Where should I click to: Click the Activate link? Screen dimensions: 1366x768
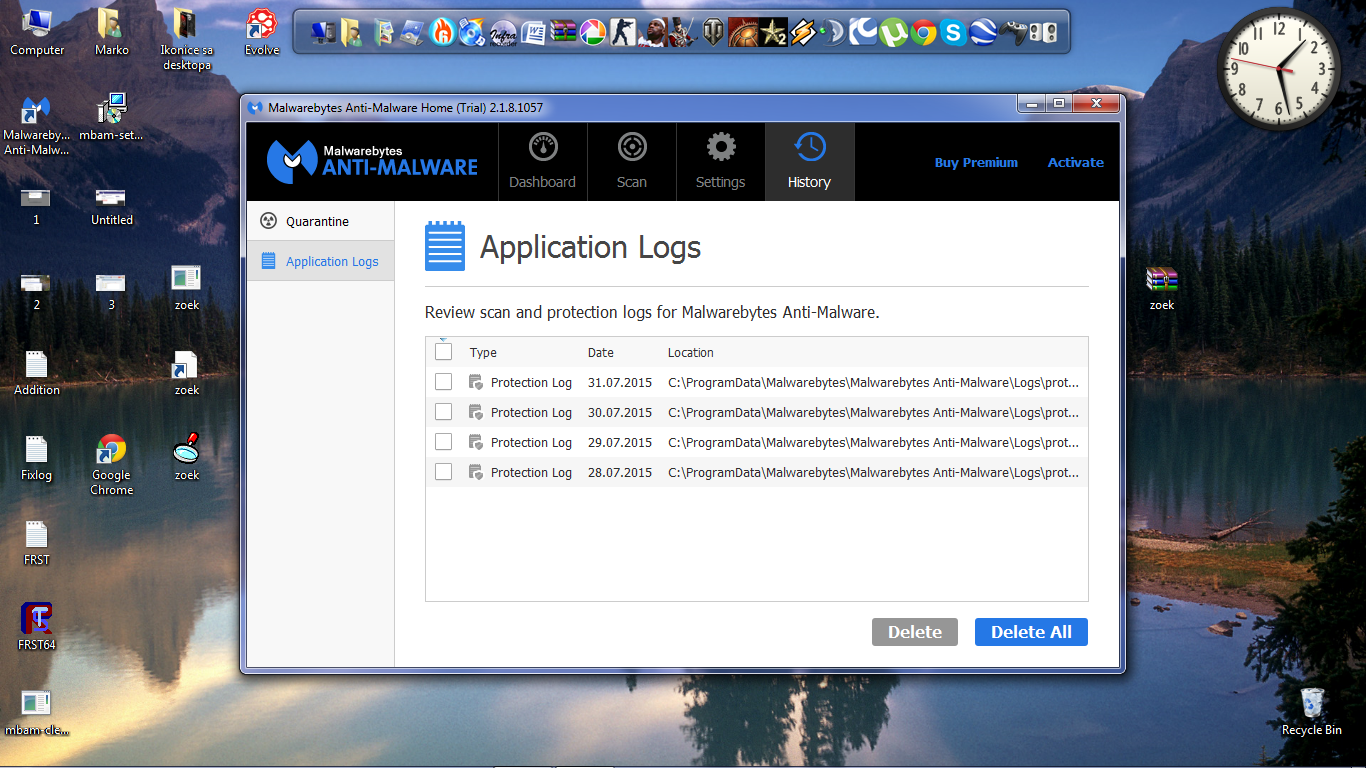tap(1075, 162)
